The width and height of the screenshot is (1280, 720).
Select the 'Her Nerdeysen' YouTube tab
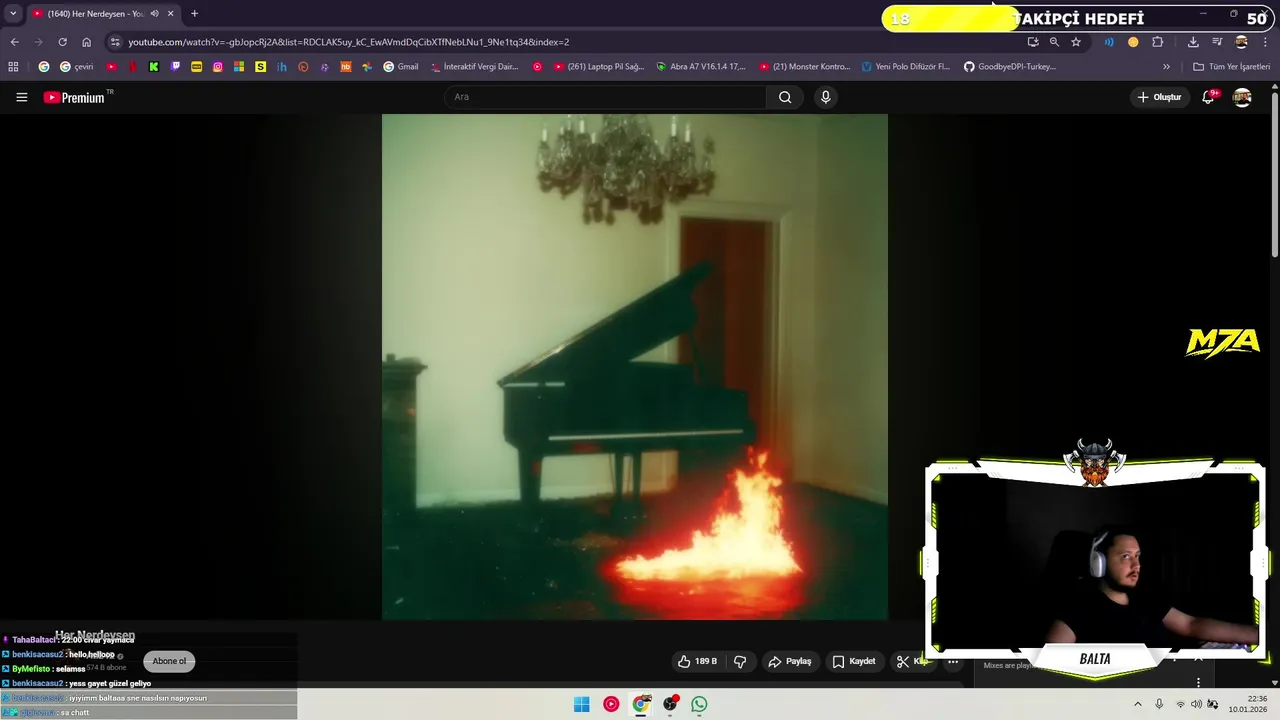(103, 14)
